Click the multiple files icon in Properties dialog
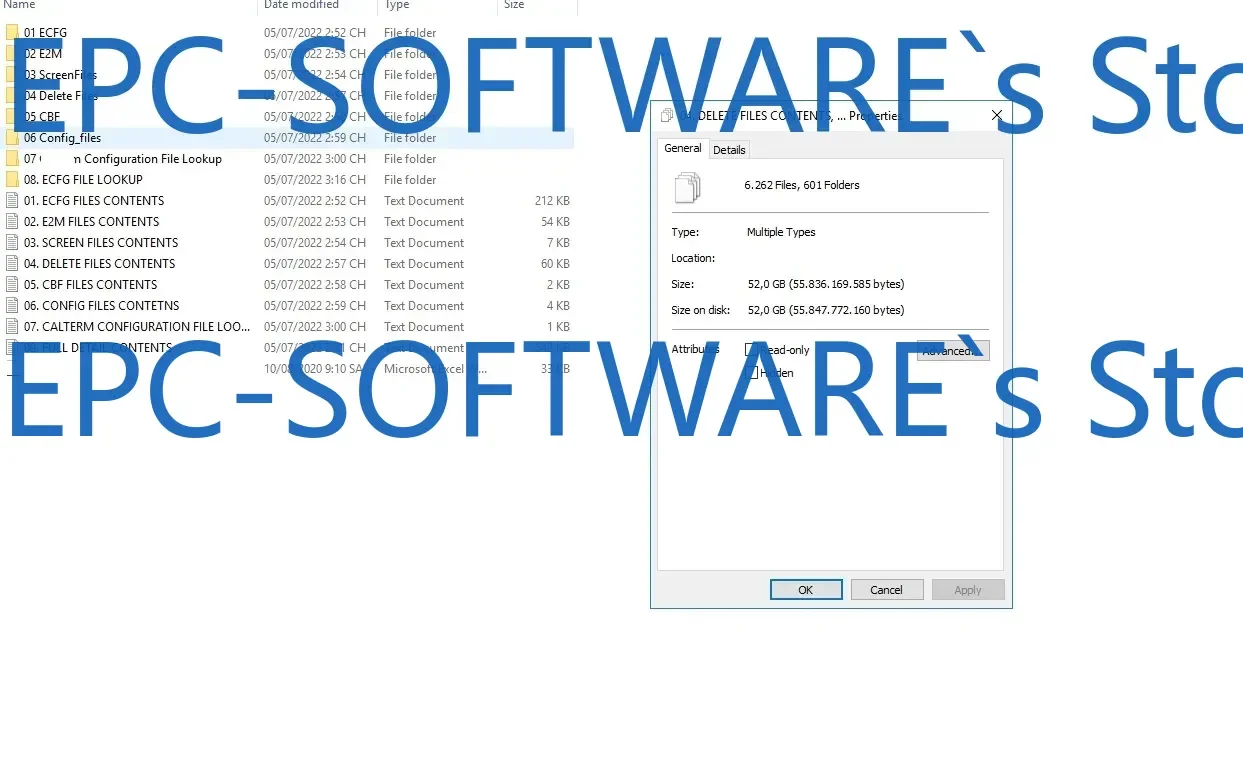 pos(690,185)
